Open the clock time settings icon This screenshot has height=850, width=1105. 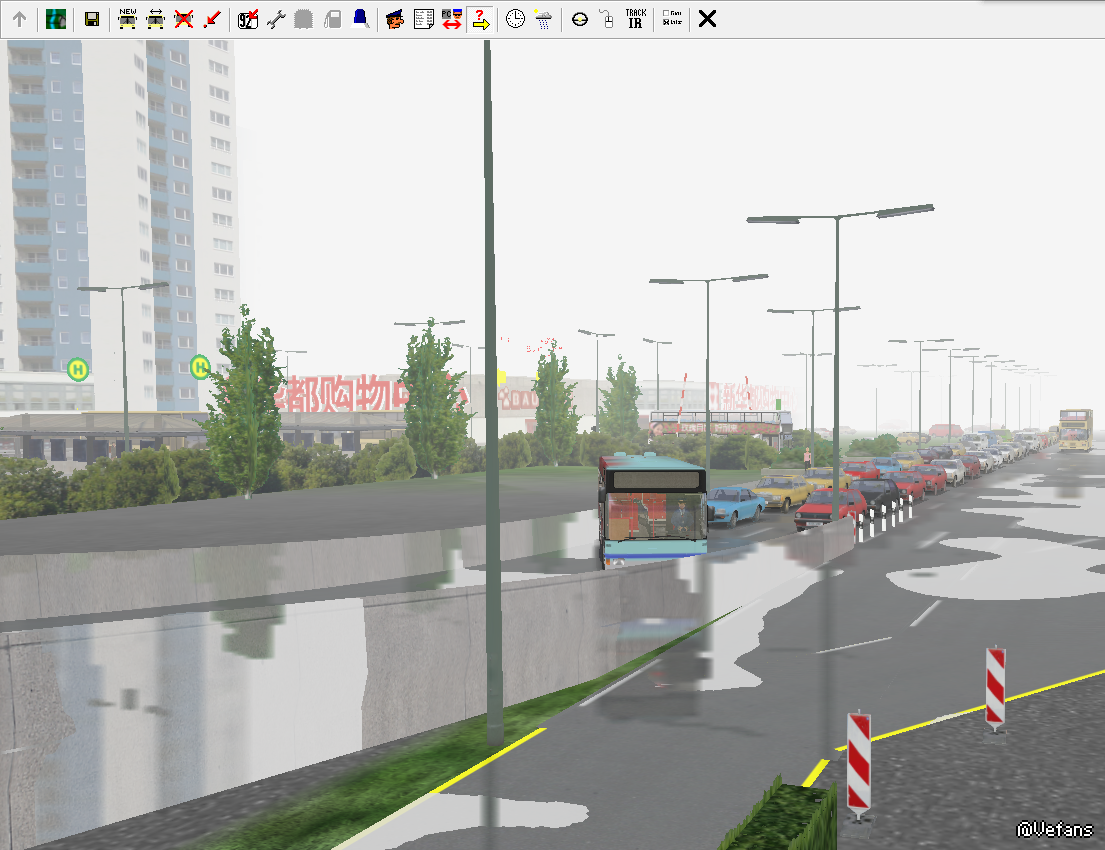tap(516, 19)
